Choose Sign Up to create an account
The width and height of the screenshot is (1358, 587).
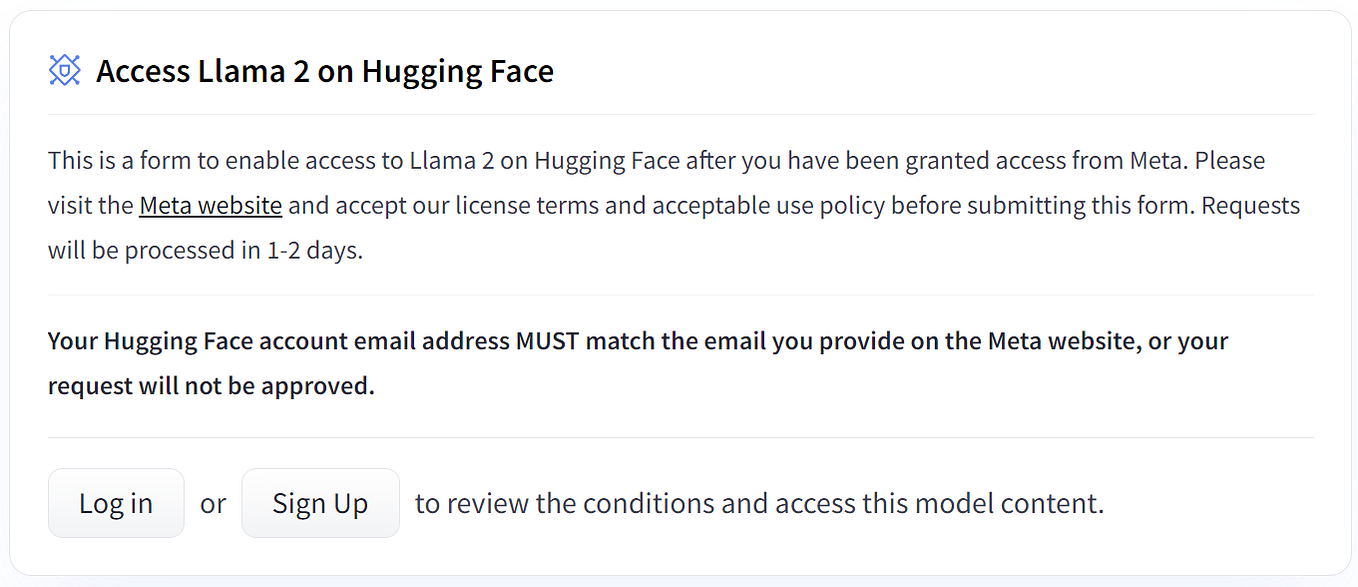point(320,503)
